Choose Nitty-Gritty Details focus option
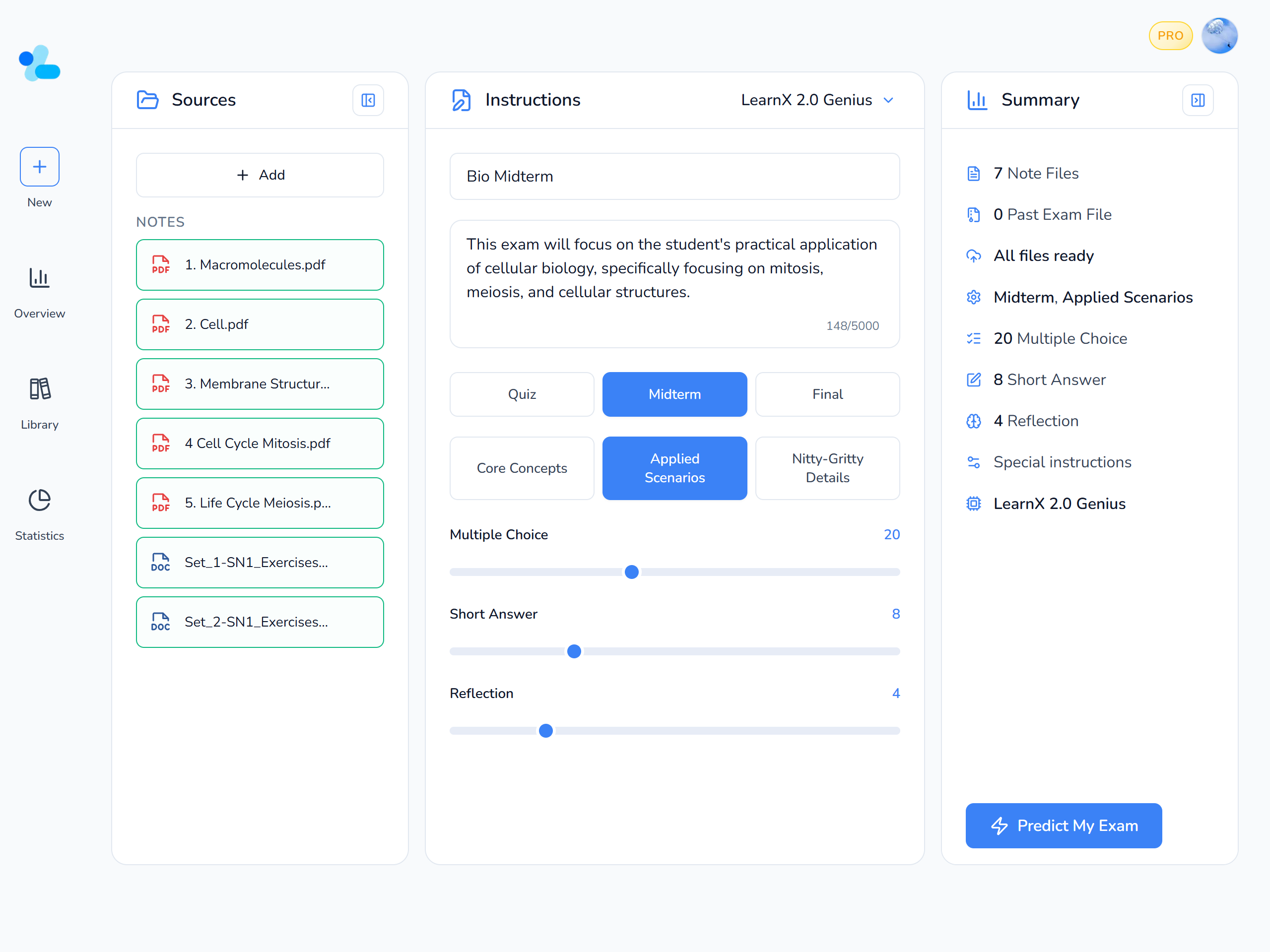Viewport: 1270px width, 952px height. [x=827, y=468]
